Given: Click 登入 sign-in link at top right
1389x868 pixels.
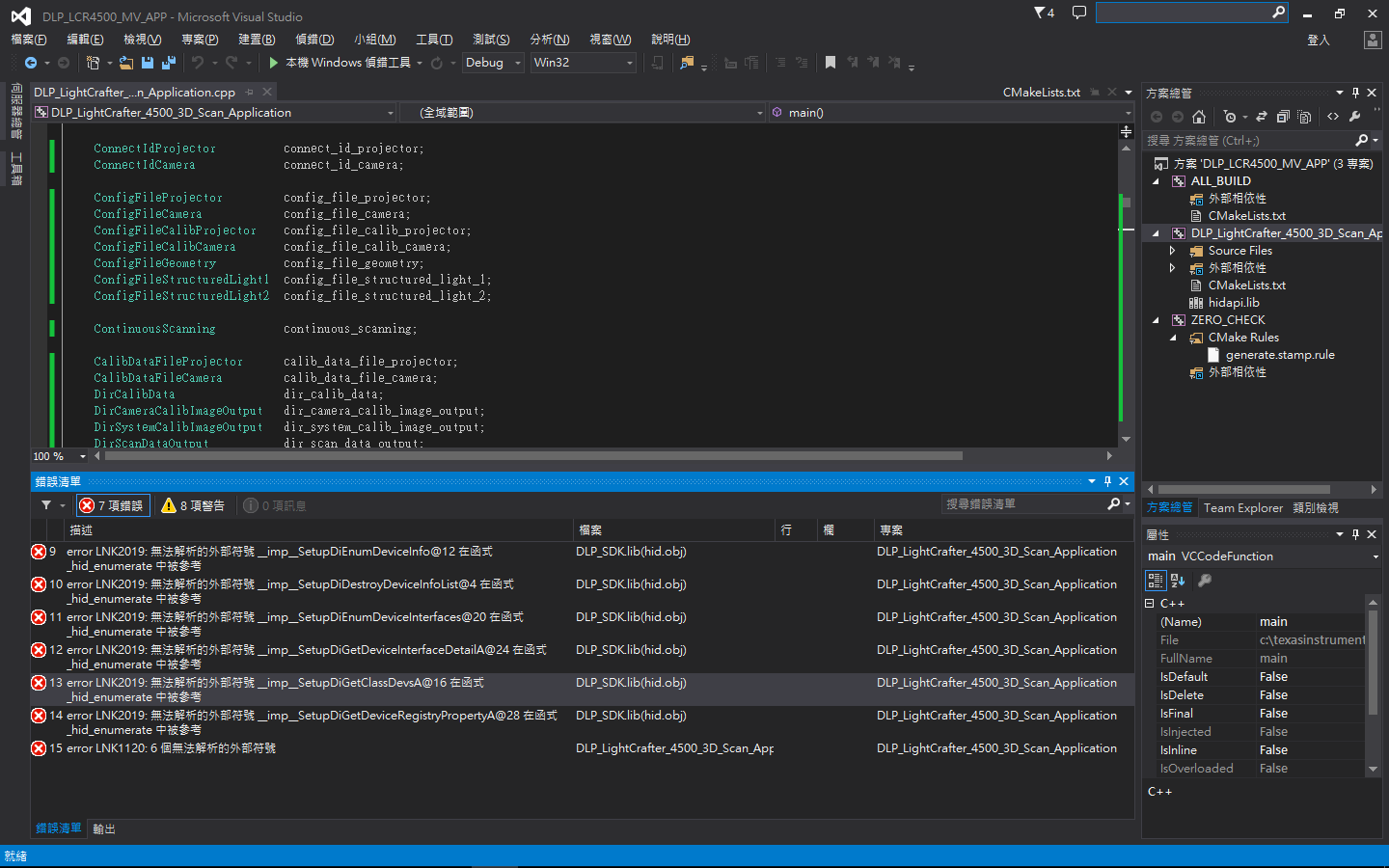Looking at the screenshot, I should point(1318,40).
